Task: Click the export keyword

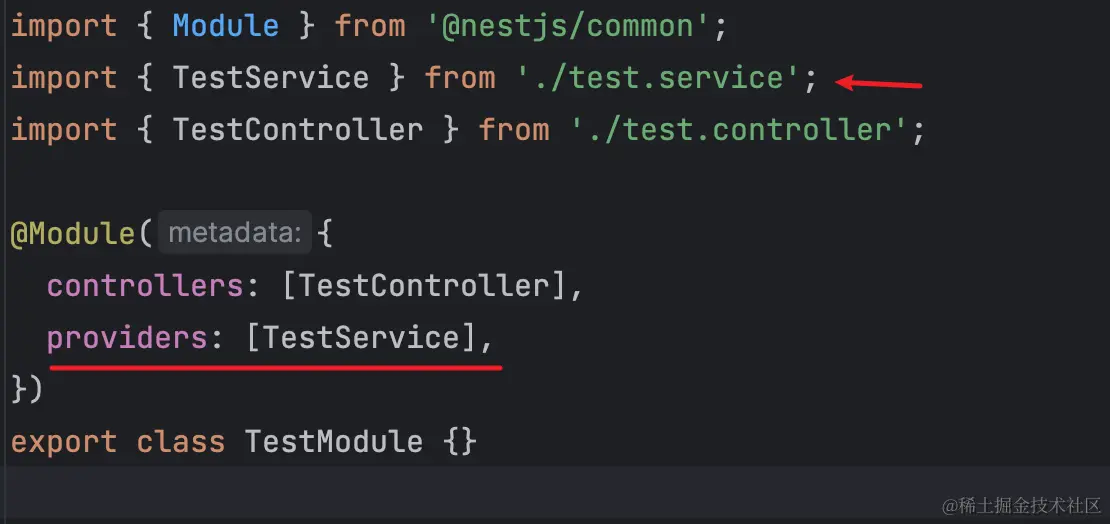Action: [x=64, y=443]
